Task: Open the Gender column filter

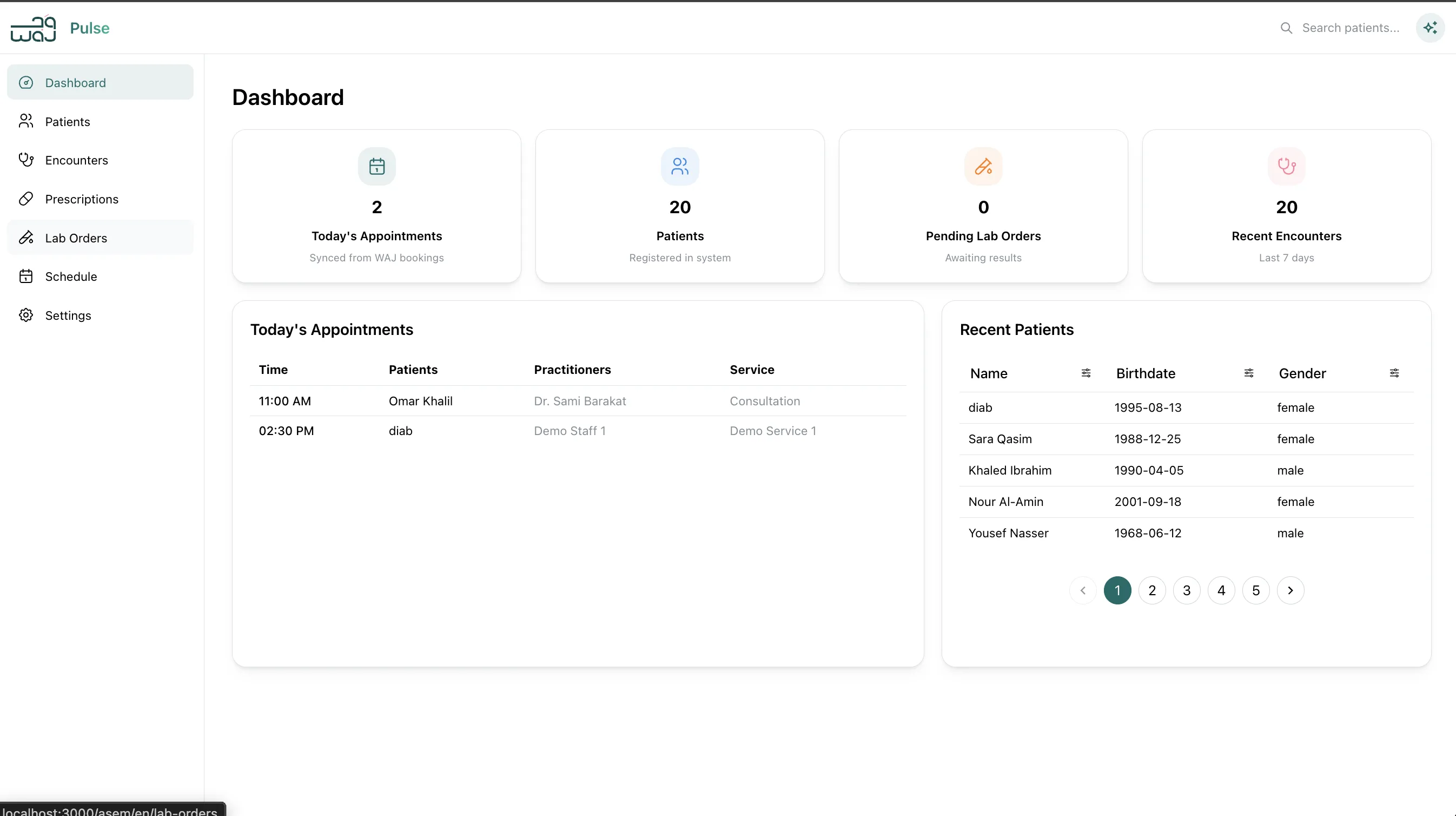Action: [x=1394, y=373]
